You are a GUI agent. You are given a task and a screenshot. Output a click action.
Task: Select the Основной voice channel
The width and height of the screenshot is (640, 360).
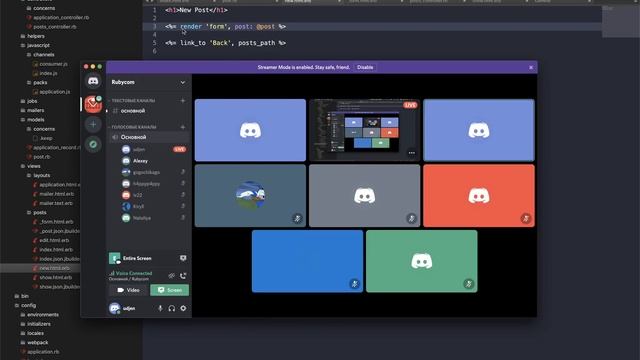[x=149, y=137]
